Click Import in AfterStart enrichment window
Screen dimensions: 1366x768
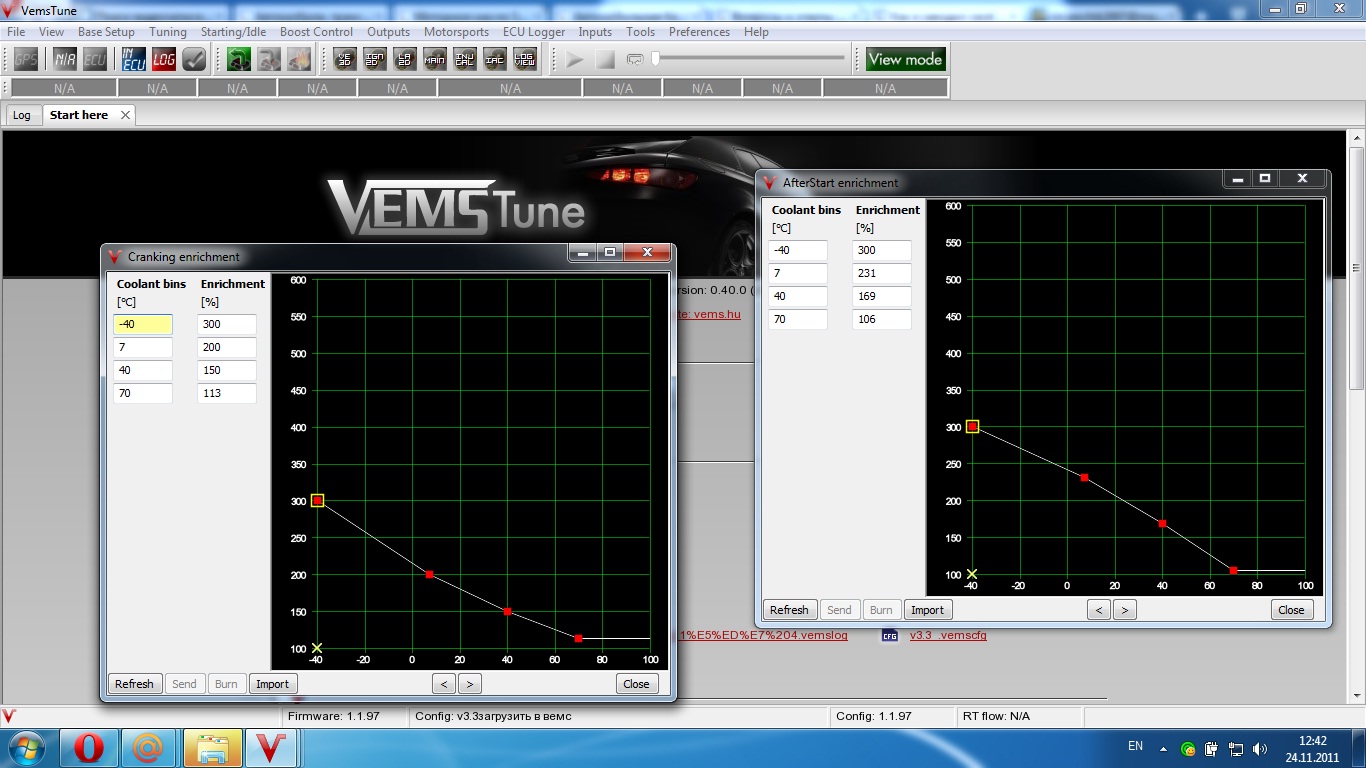coord(927,610)
